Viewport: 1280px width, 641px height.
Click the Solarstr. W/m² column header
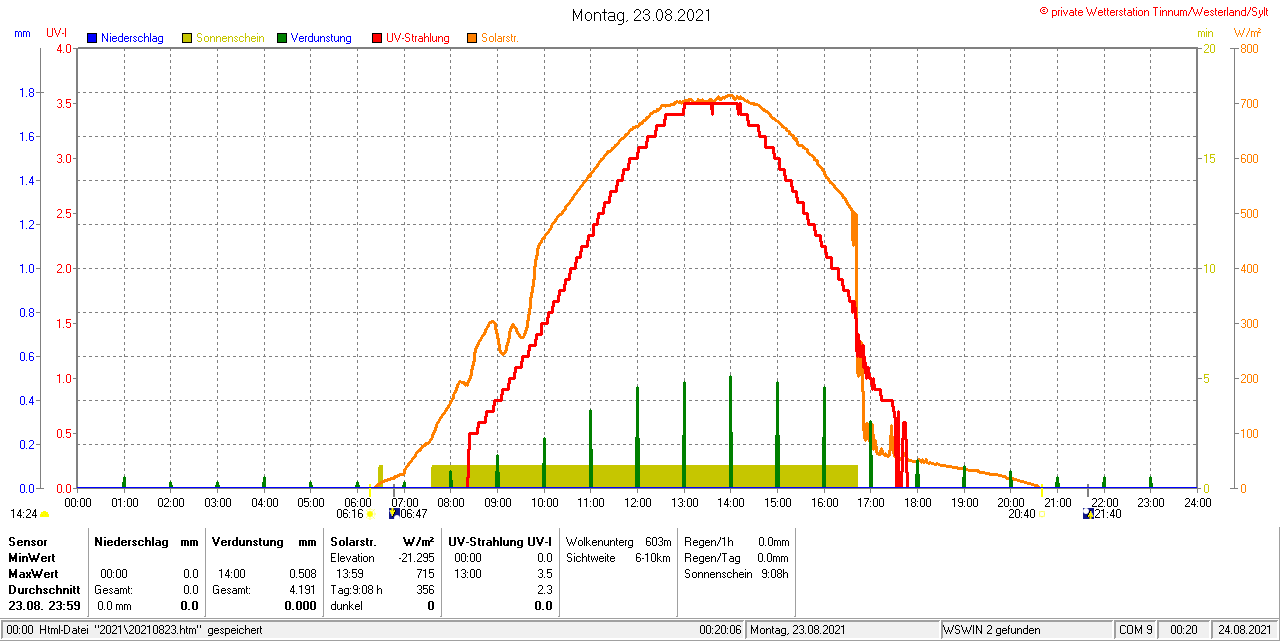coord(382,541)
